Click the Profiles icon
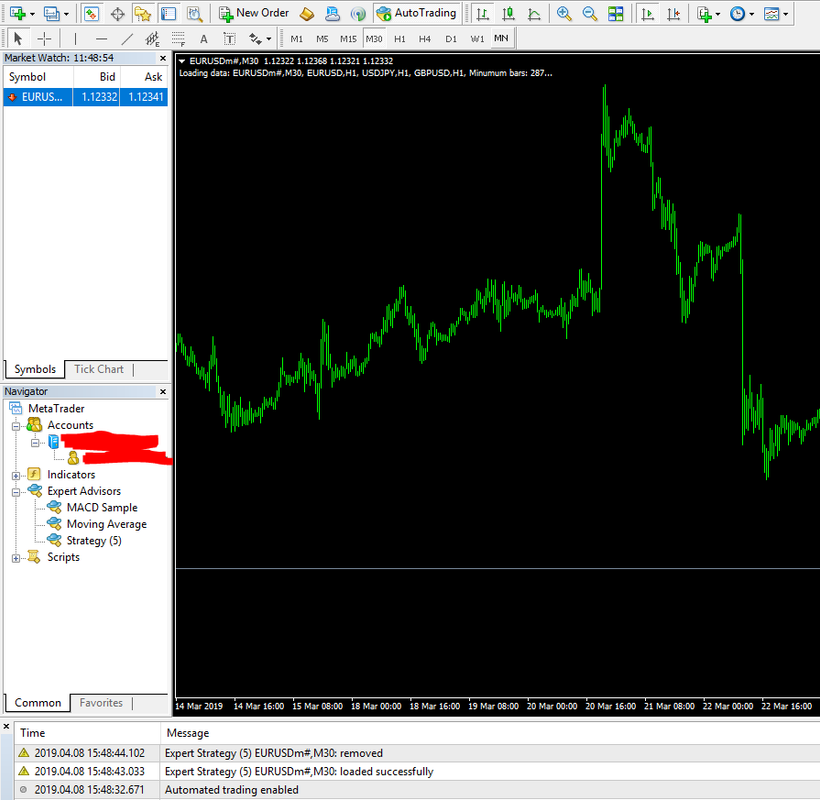Viewport: 820px width, 800px height. [51, 14]
